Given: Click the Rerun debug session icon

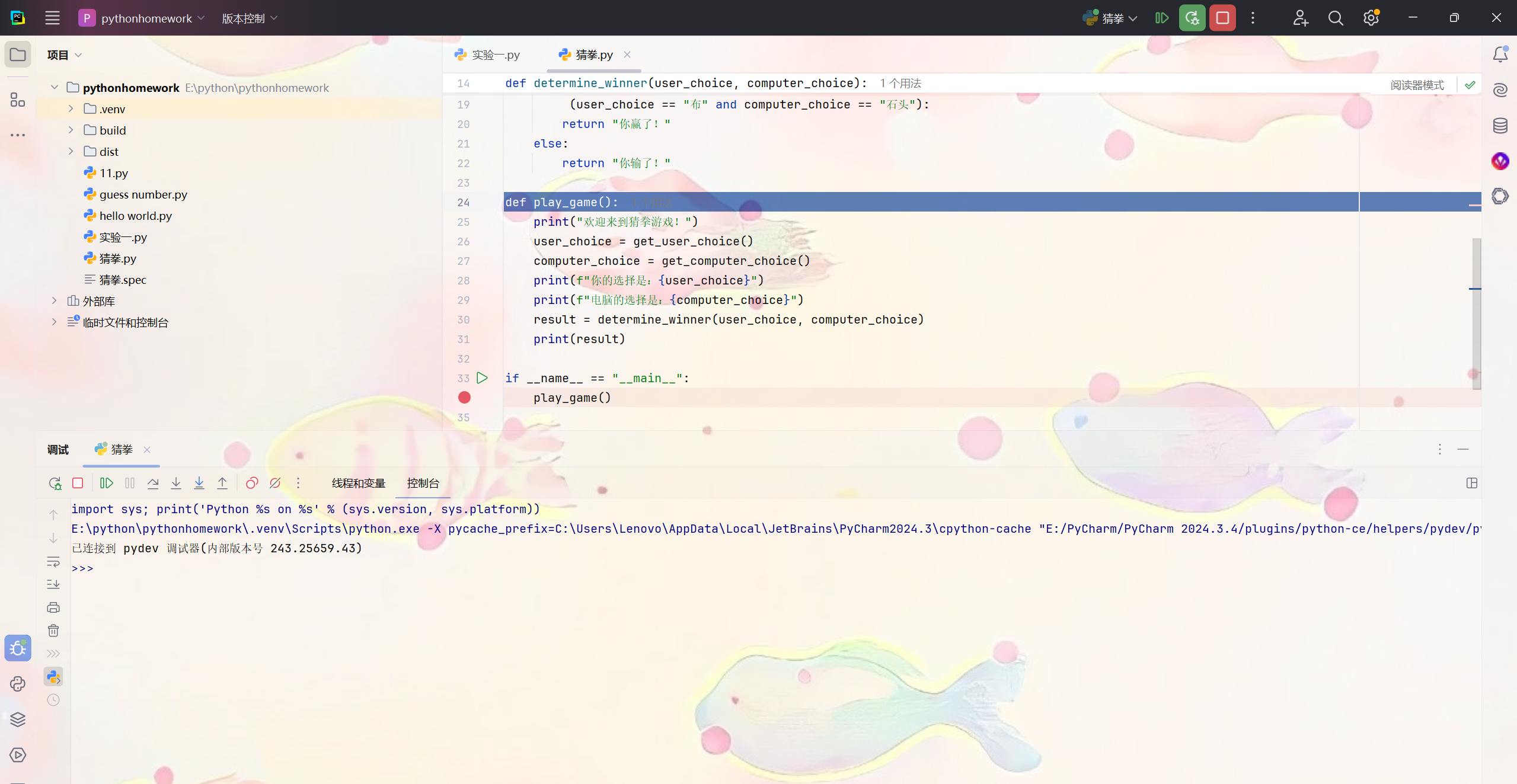Looking at the screenshot, I should coord(55,483).
